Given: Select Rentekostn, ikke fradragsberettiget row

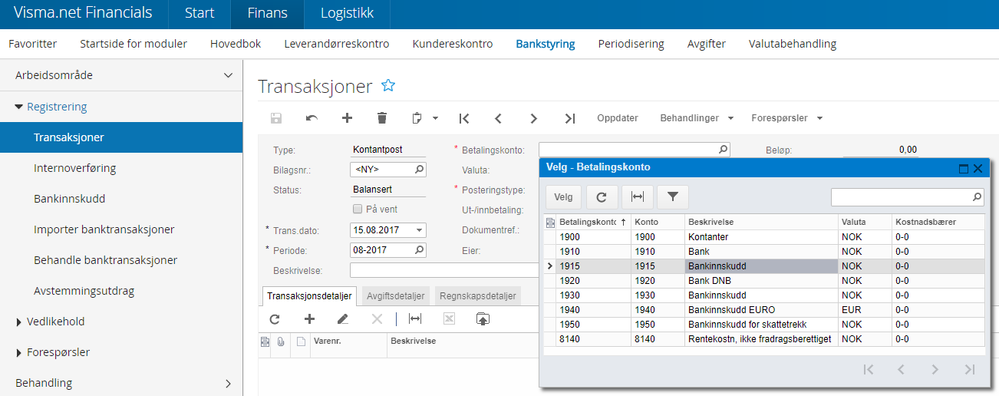Looking at the screenshot, I should click(765, 339).
